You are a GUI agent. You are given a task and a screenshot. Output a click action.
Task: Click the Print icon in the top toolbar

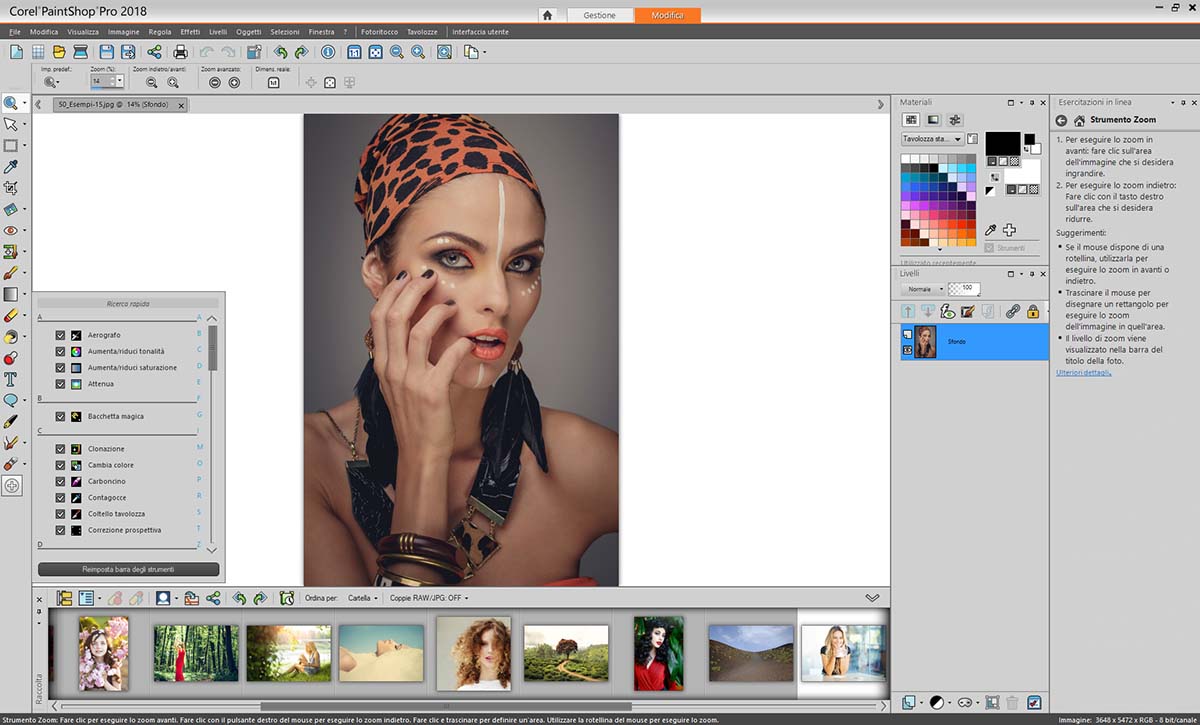(x=181, y=52)
